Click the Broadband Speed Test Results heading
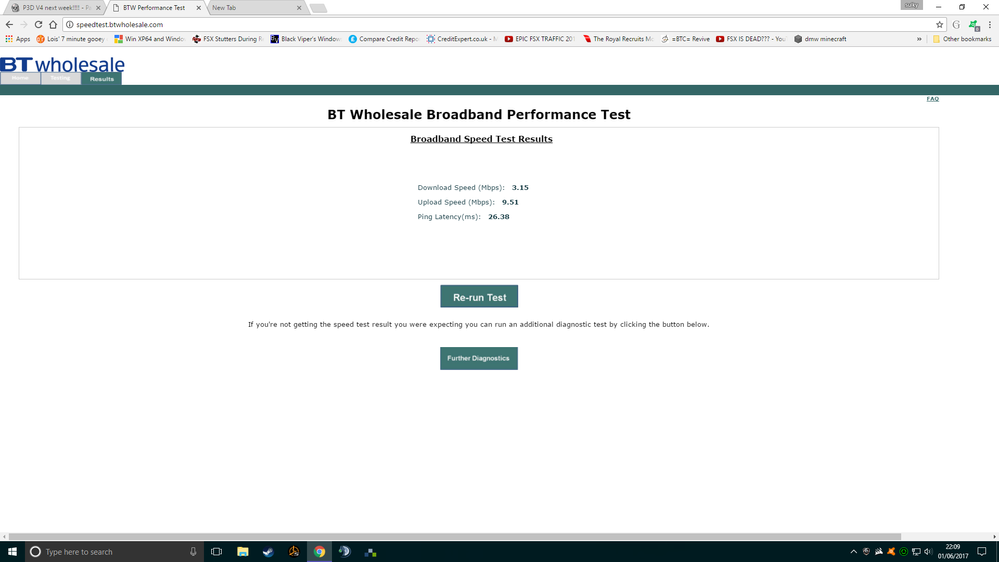Image resolution: width=999 pixels, height=562 pixels. pyautogui.click(x=481, y=139)
